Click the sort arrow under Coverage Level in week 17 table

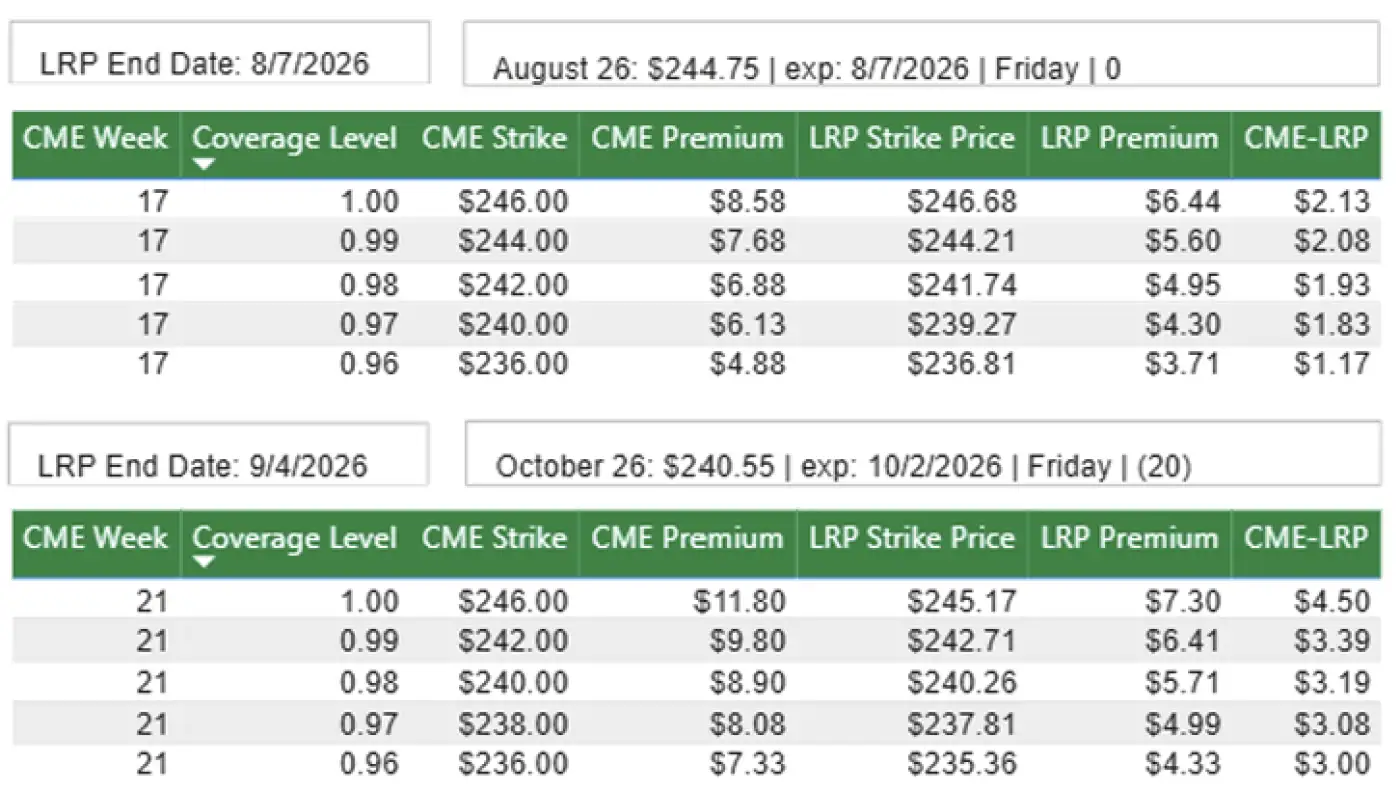pyautogui.click(x=204, y=164)
